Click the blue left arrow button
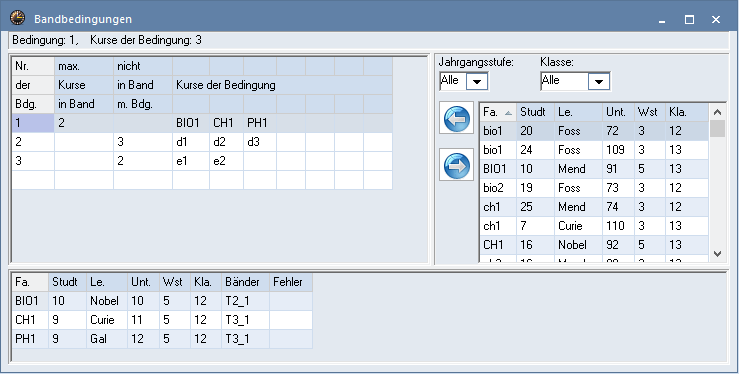739x374 pixels. (x=456, y=118)
